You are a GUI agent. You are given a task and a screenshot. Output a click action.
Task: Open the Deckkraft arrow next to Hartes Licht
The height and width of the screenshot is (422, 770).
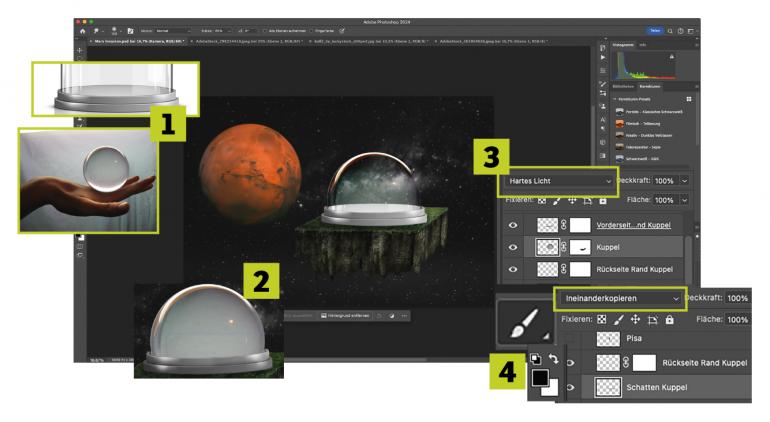click(685, 181)
